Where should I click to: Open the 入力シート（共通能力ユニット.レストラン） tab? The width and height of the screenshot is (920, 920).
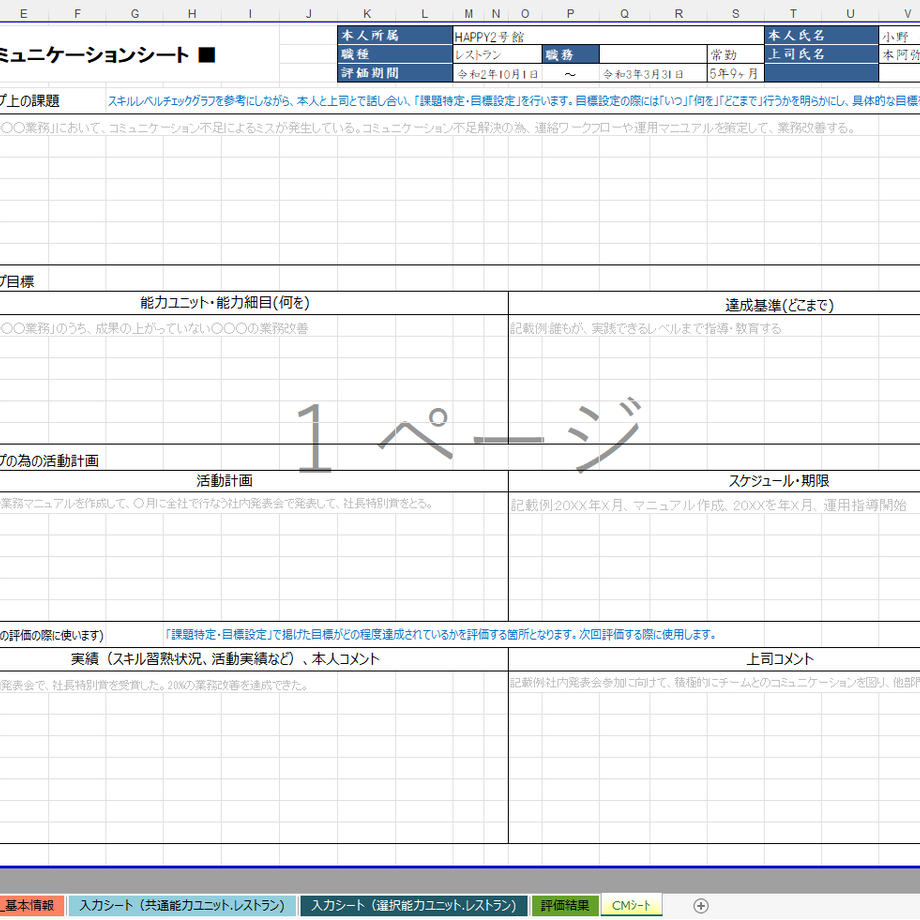coord(182,905)
